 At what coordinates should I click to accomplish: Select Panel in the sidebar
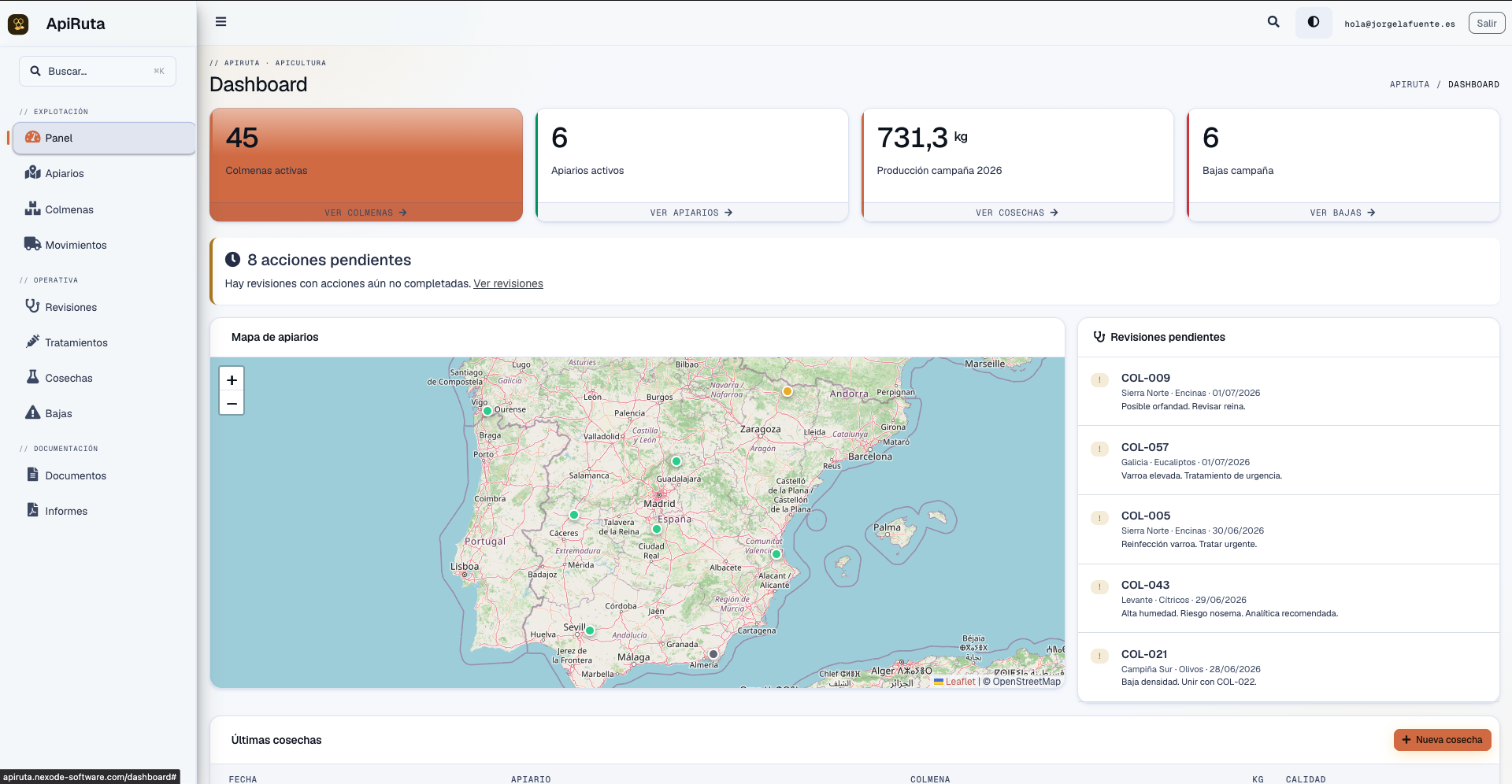104,138
